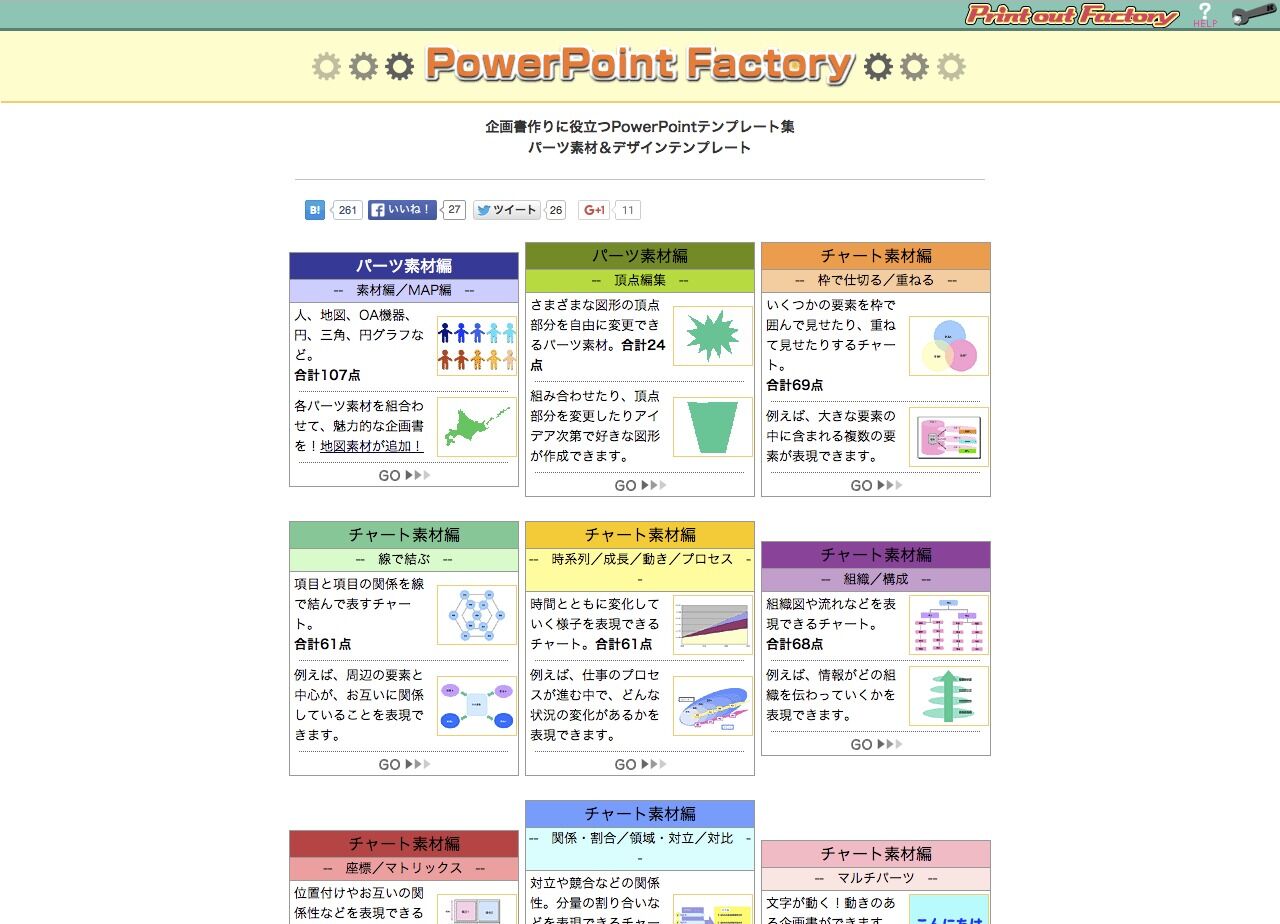
Task: Click the blue チャート素材編 header above 関係・割合
Action: [x=640, y=814]
